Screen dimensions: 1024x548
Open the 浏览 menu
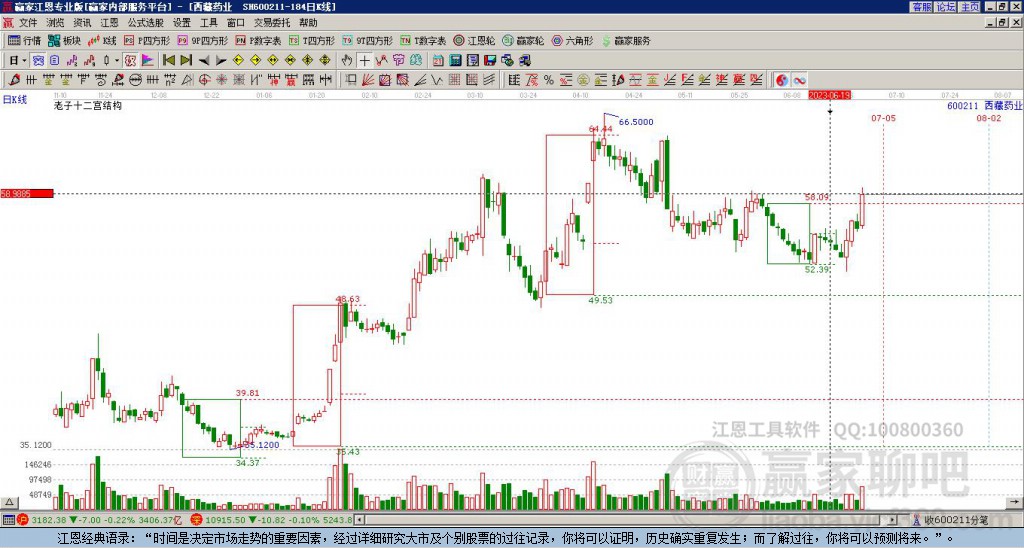tap(56, 23)
